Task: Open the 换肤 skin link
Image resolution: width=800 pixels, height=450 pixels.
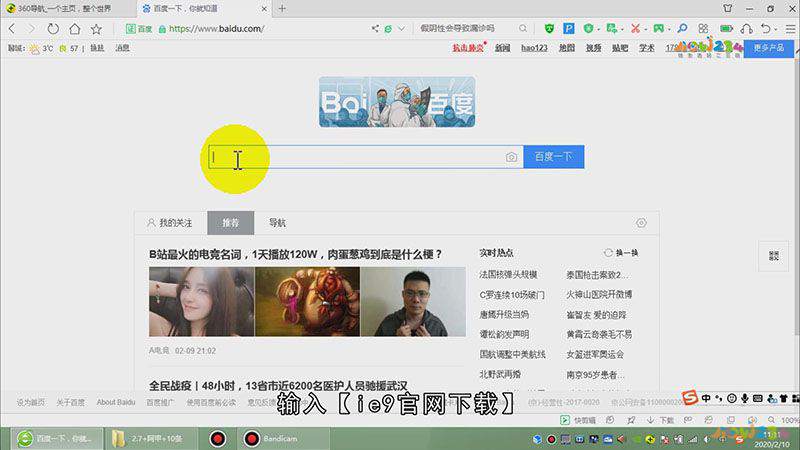Action: pyautogui.click(x=97, y=48)
